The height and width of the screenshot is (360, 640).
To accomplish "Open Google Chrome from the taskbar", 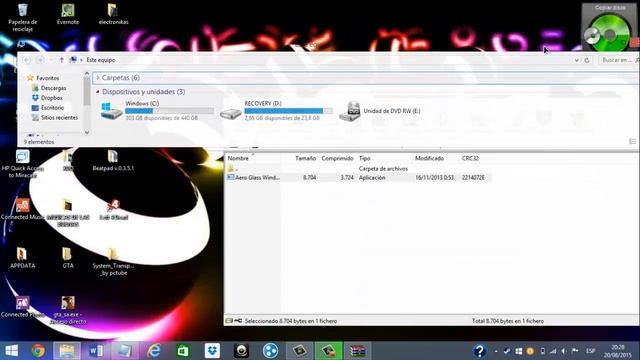I will click(38, 351).
